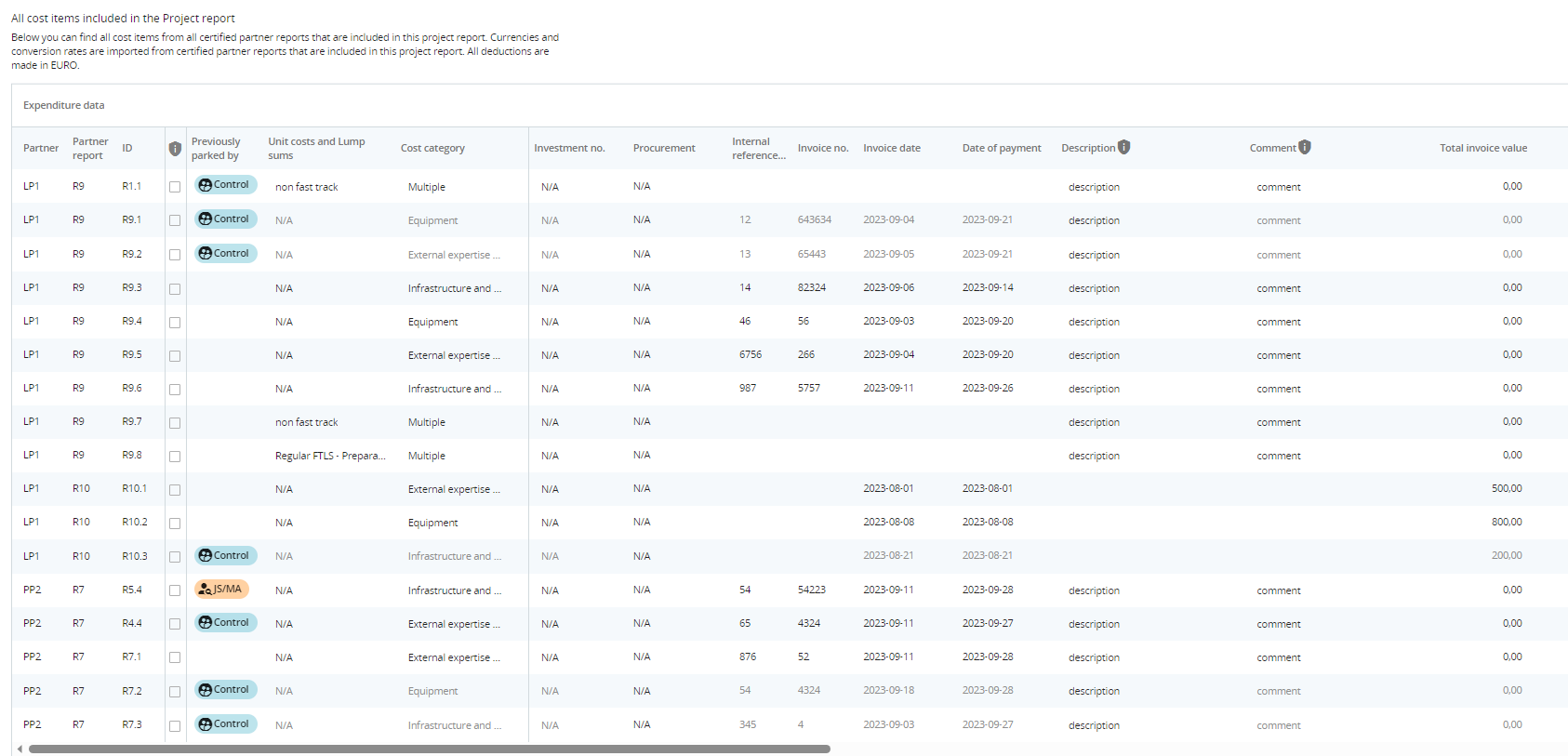Click the scroll-left arrow of horizontal scrollbar
This screenshot has width=1568, height=756.
click(20, 749)
